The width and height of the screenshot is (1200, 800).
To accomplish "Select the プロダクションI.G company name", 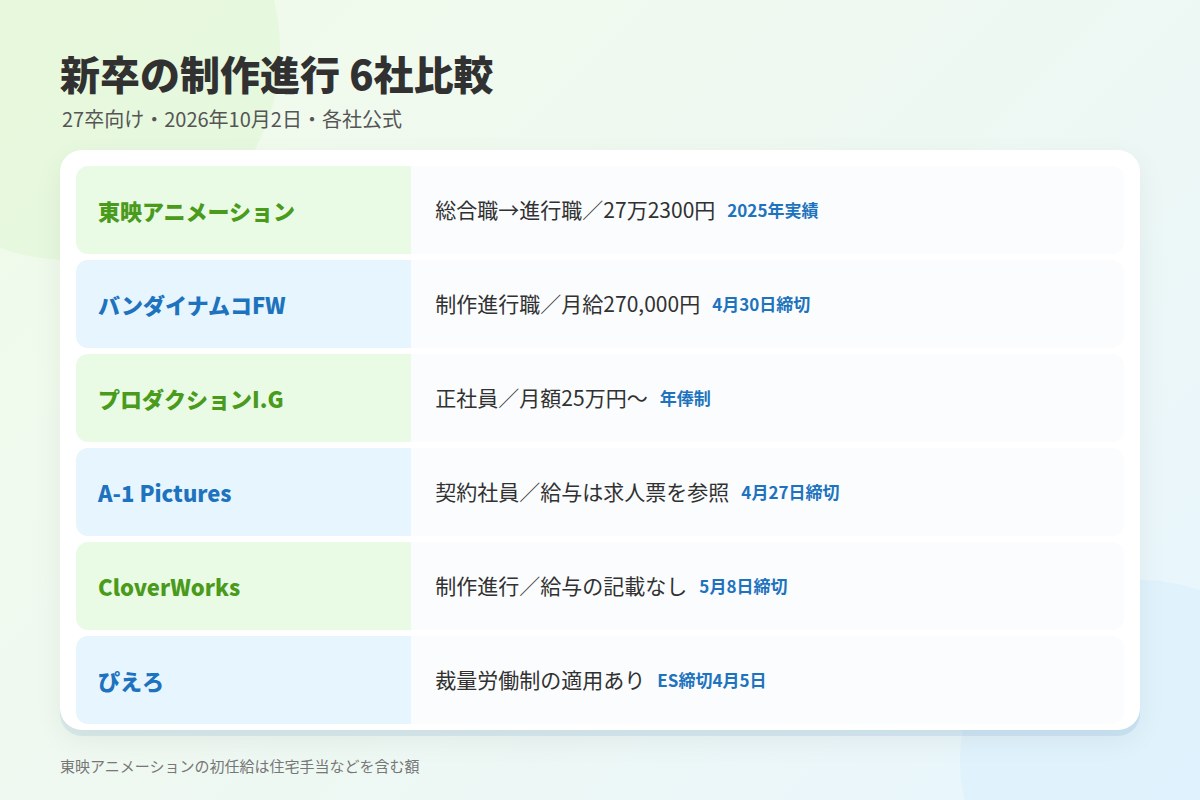I will pyautogui.click(x=191, y=400).
